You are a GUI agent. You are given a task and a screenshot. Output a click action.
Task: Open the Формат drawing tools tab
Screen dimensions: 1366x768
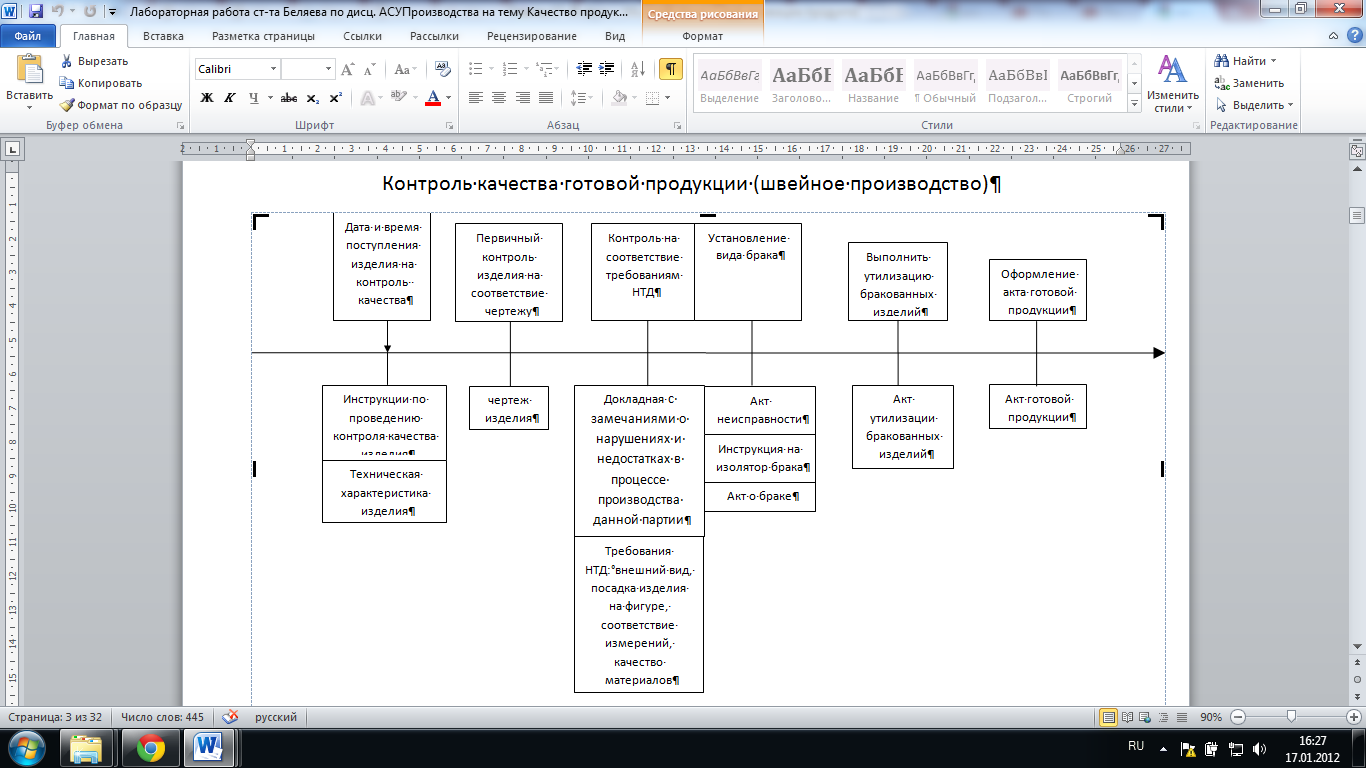pyautogui.click(x=702, y=36)
